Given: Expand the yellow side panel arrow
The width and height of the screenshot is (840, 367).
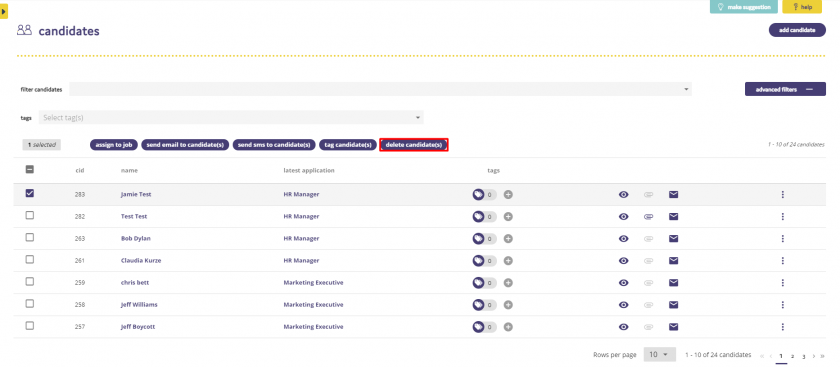Looking at the screenshot, I should click(x=4, y=11).
